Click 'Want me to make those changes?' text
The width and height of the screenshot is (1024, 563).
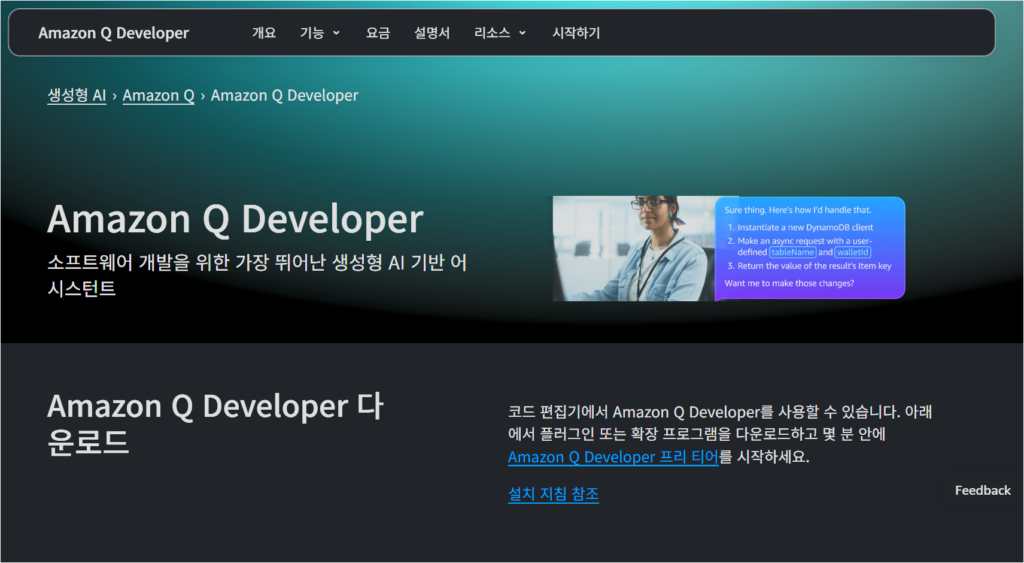point(789,283)
